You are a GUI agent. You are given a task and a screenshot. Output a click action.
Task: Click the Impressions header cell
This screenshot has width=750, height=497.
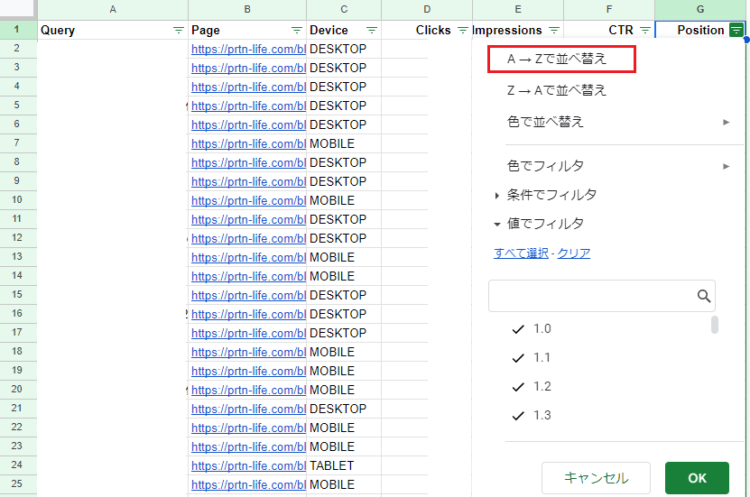[518, 30]
